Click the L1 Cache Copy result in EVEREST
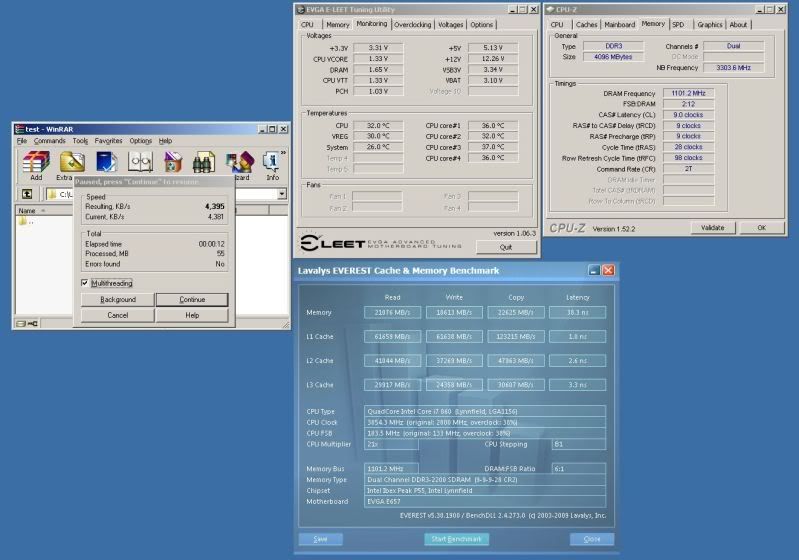Image resolution: width=799 pixels, height=560 pixels. [516, 336]
